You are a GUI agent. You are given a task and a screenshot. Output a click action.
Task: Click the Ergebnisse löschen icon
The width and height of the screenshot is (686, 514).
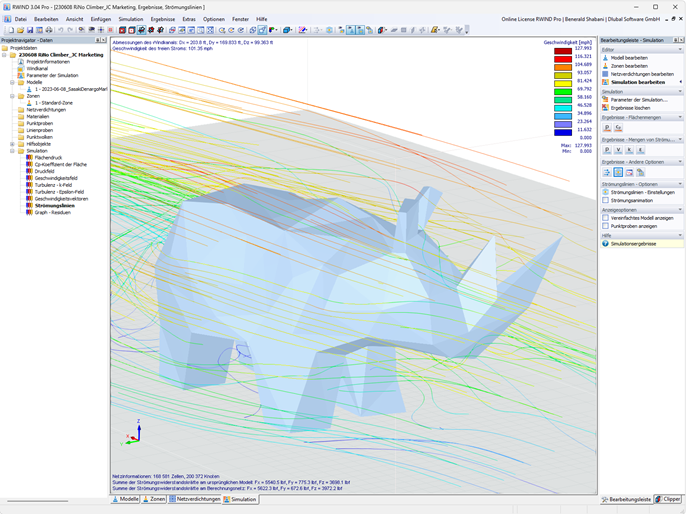point(606,108)
